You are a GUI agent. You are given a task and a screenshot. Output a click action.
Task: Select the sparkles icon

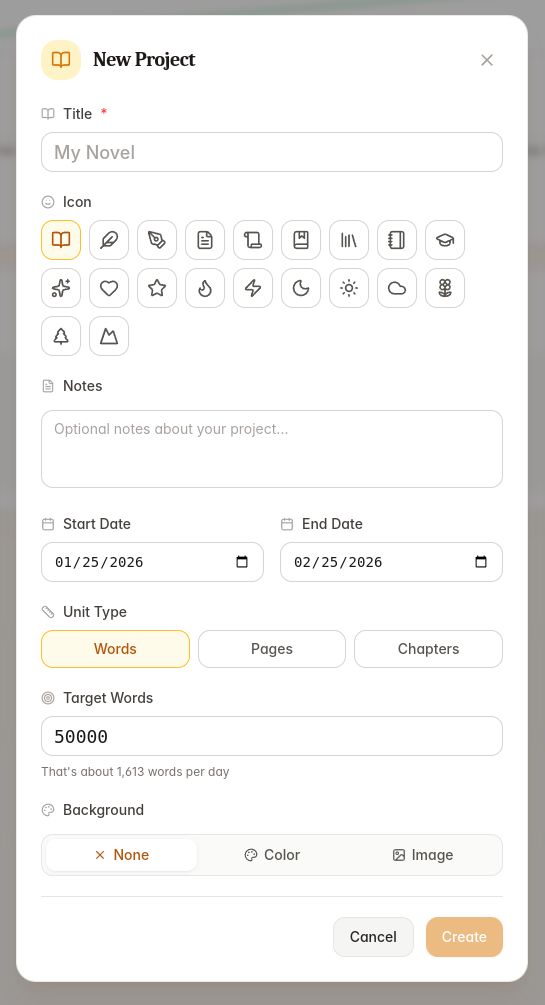(x=61, y=288)
